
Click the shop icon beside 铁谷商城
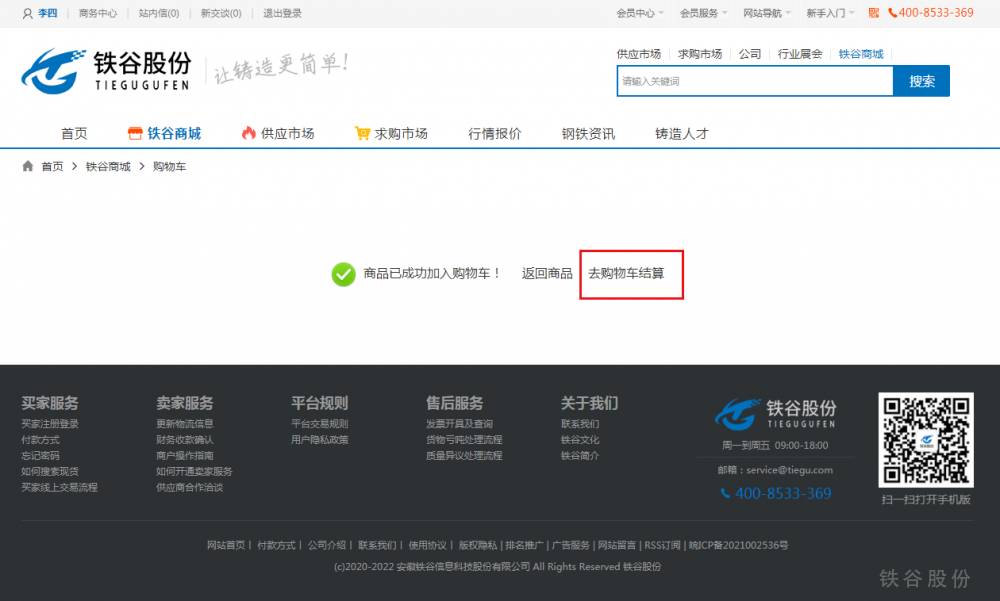(x=135, y=133)
